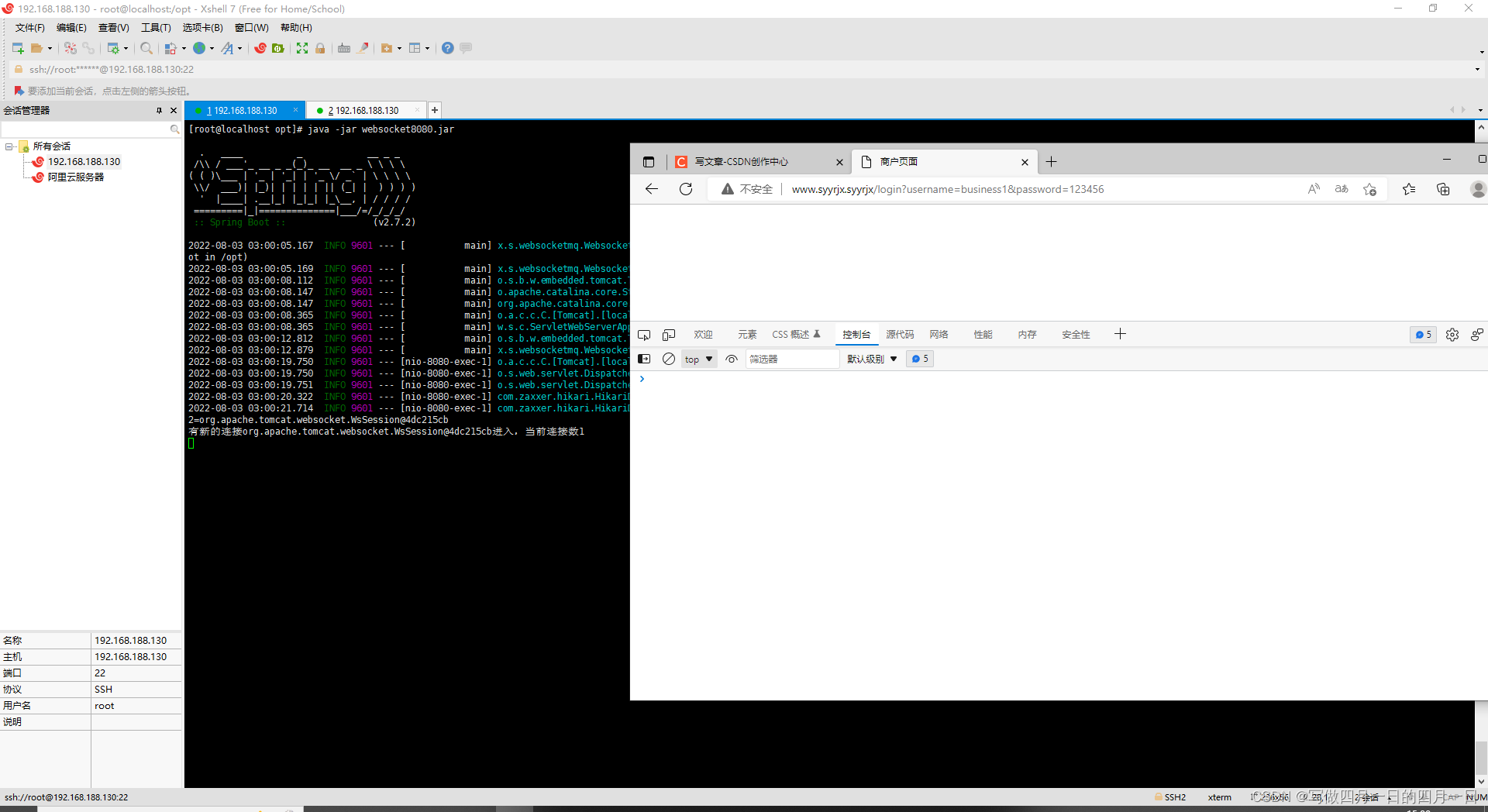
Task: Toggle device emulation in DevTools
Action: point(669,335)
